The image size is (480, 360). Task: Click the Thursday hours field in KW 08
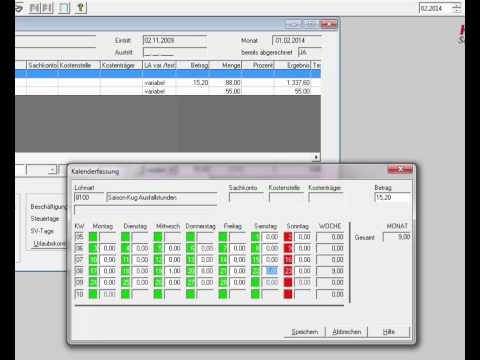(205, 271)
